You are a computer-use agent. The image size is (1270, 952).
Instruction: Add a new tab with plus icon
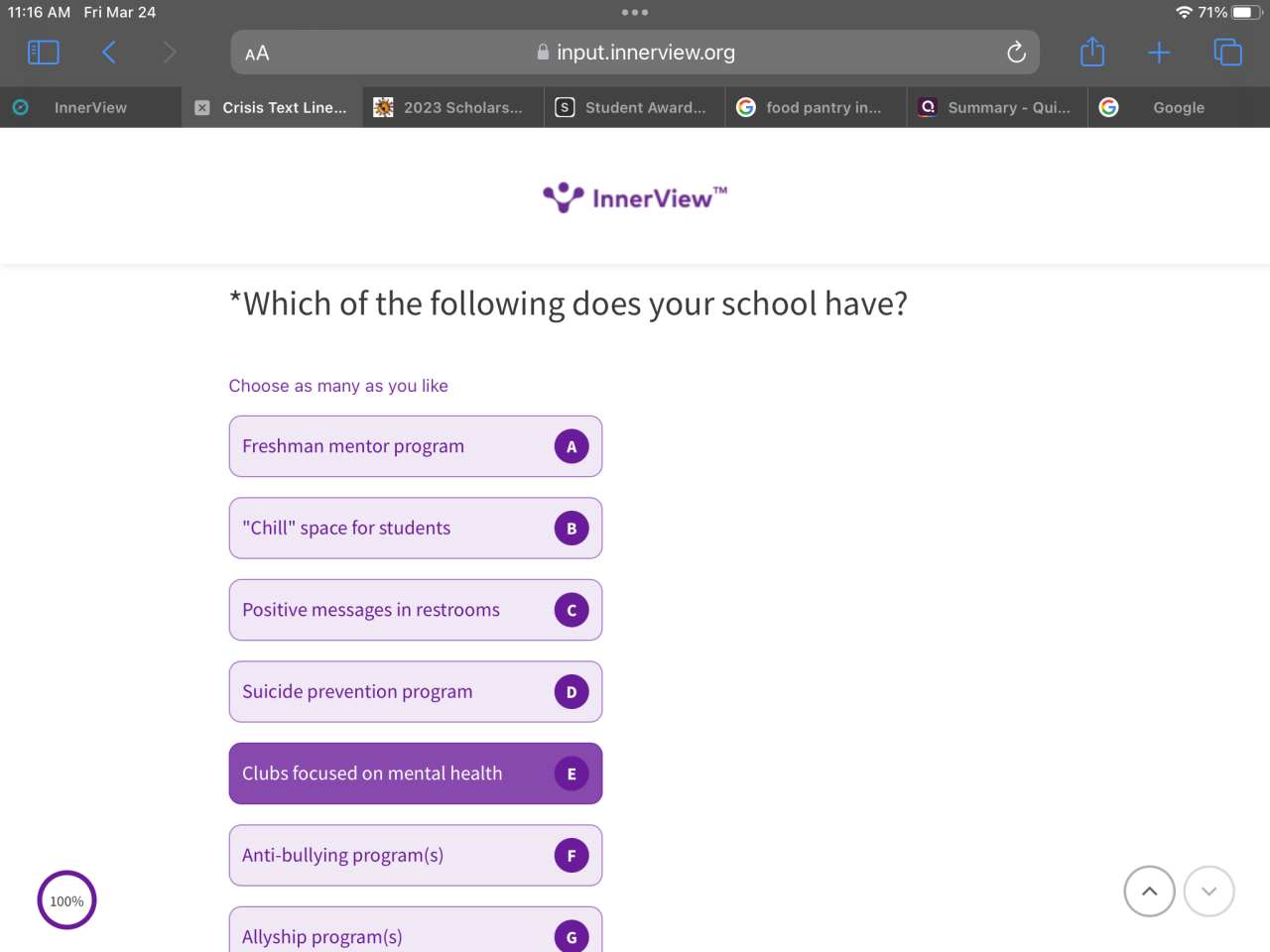tap(1159, 53)
